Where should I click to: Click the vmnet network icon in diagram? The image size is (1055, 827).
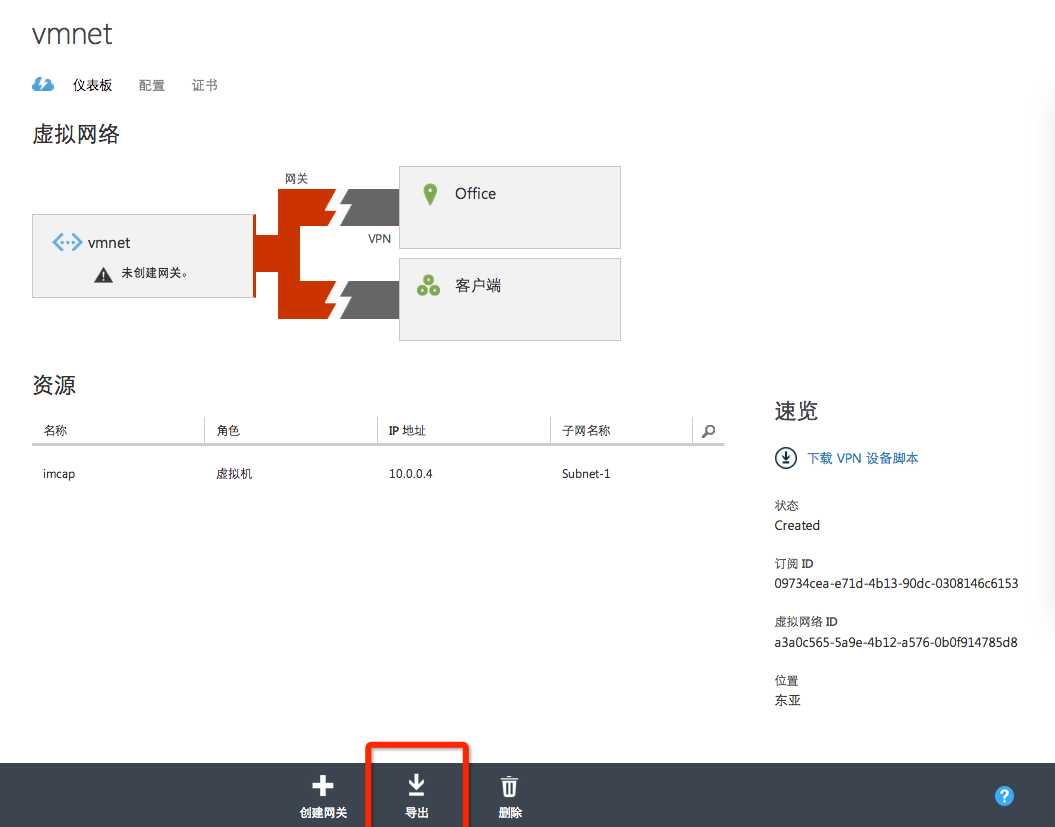[67, 242]
